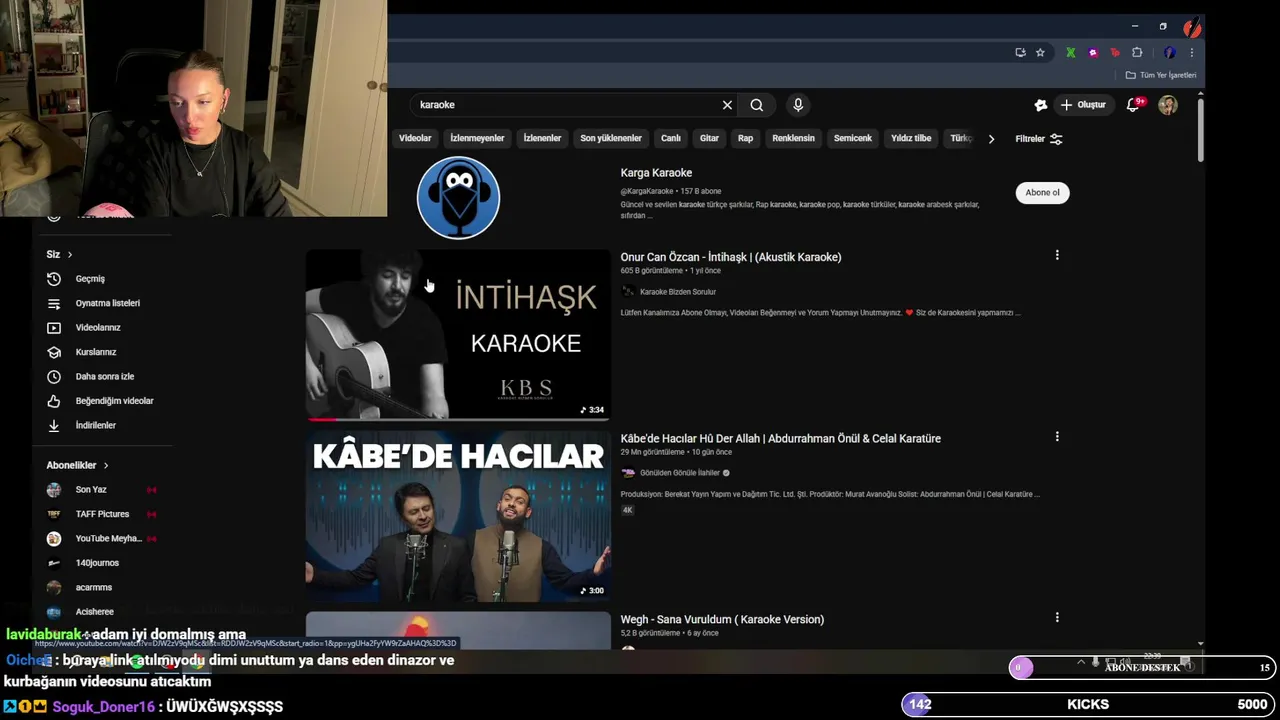The height and width of the screenshot is (720, 1280).
Task: Click the Oluştur create button
Action: point(1083,105)
